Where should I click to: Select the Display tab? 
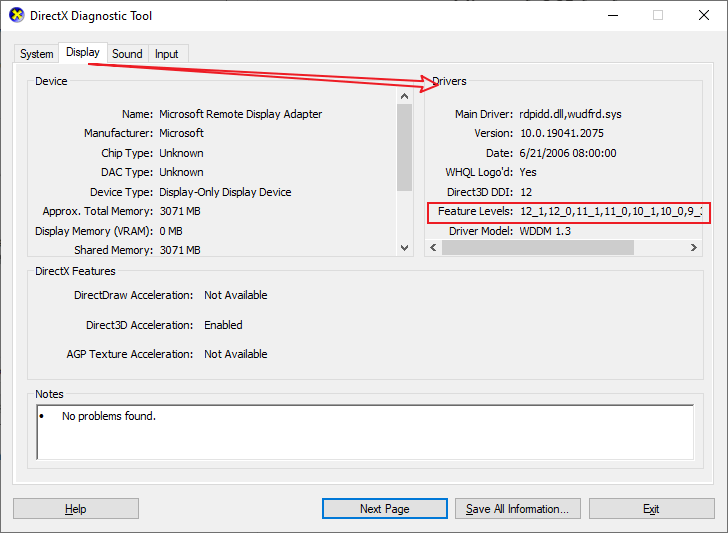(x=83, y=52)
